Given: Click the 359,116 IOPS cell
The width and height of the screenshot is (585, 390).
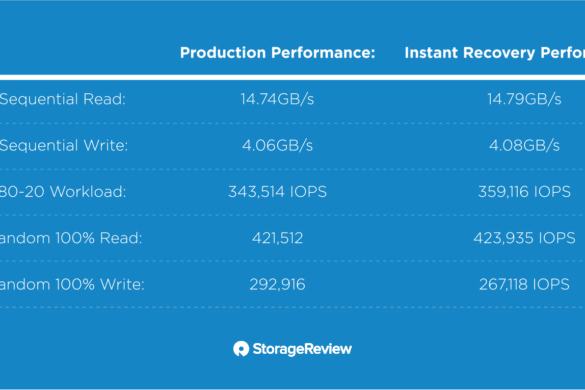Looking at the screenshot, I should 524,192.
